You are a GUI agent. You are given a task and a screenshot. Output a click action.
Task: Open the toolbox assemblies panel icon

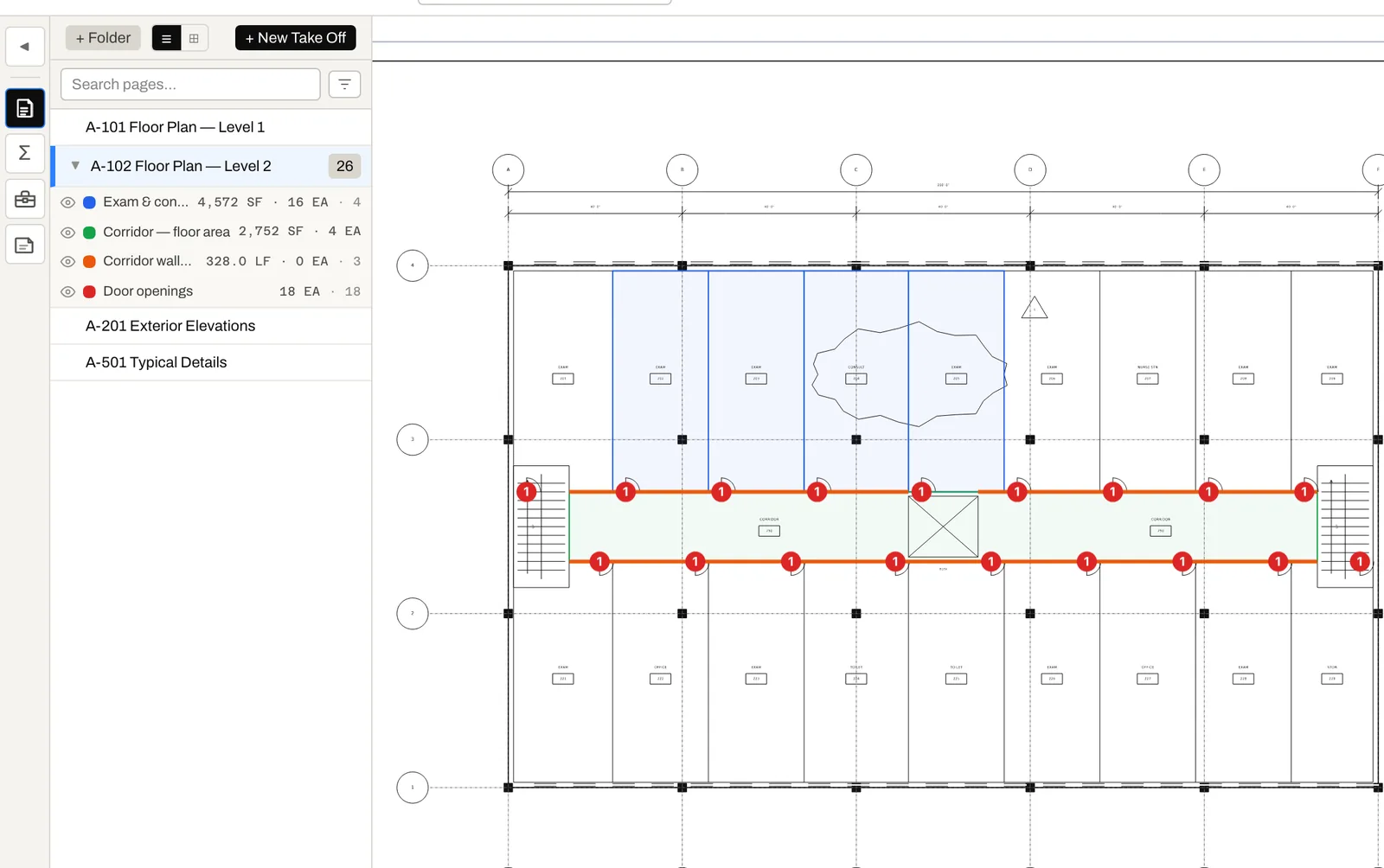tap(25, 199)
